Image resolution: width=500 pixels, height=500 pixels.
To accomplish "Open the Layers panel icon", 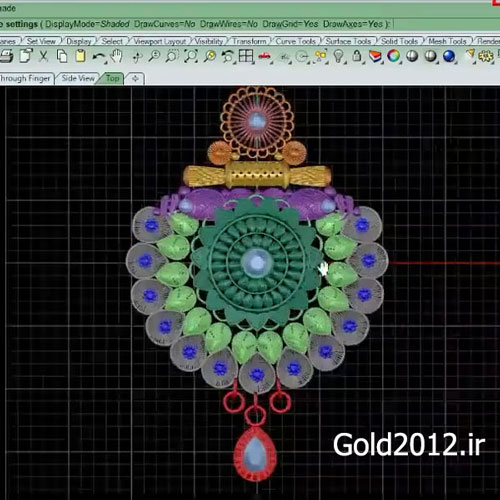I will (x=375, y=56).
